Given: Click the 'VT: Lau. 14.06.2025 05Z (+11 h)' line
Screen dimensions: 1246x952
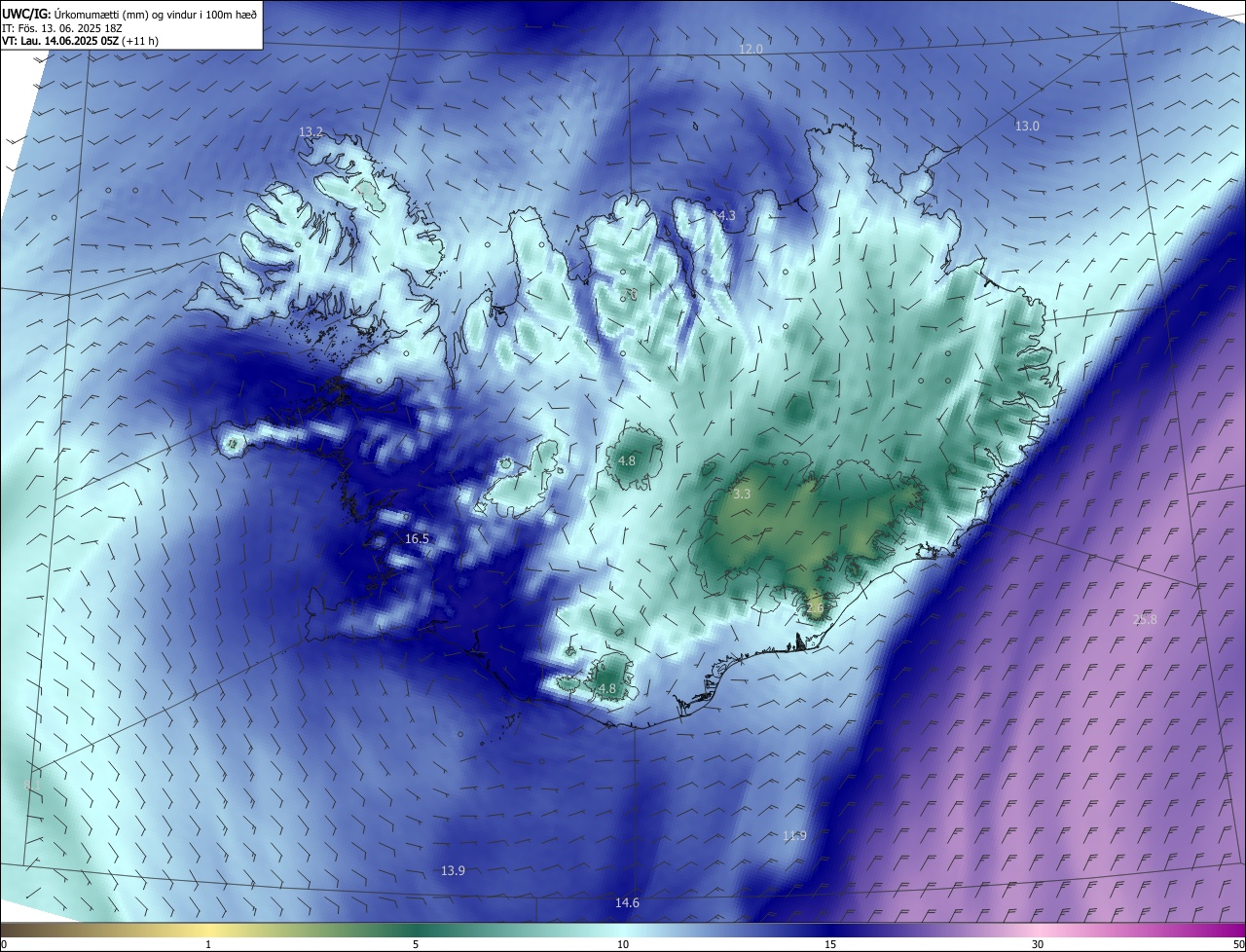Looking at the screenshot, I should [80, 41].
